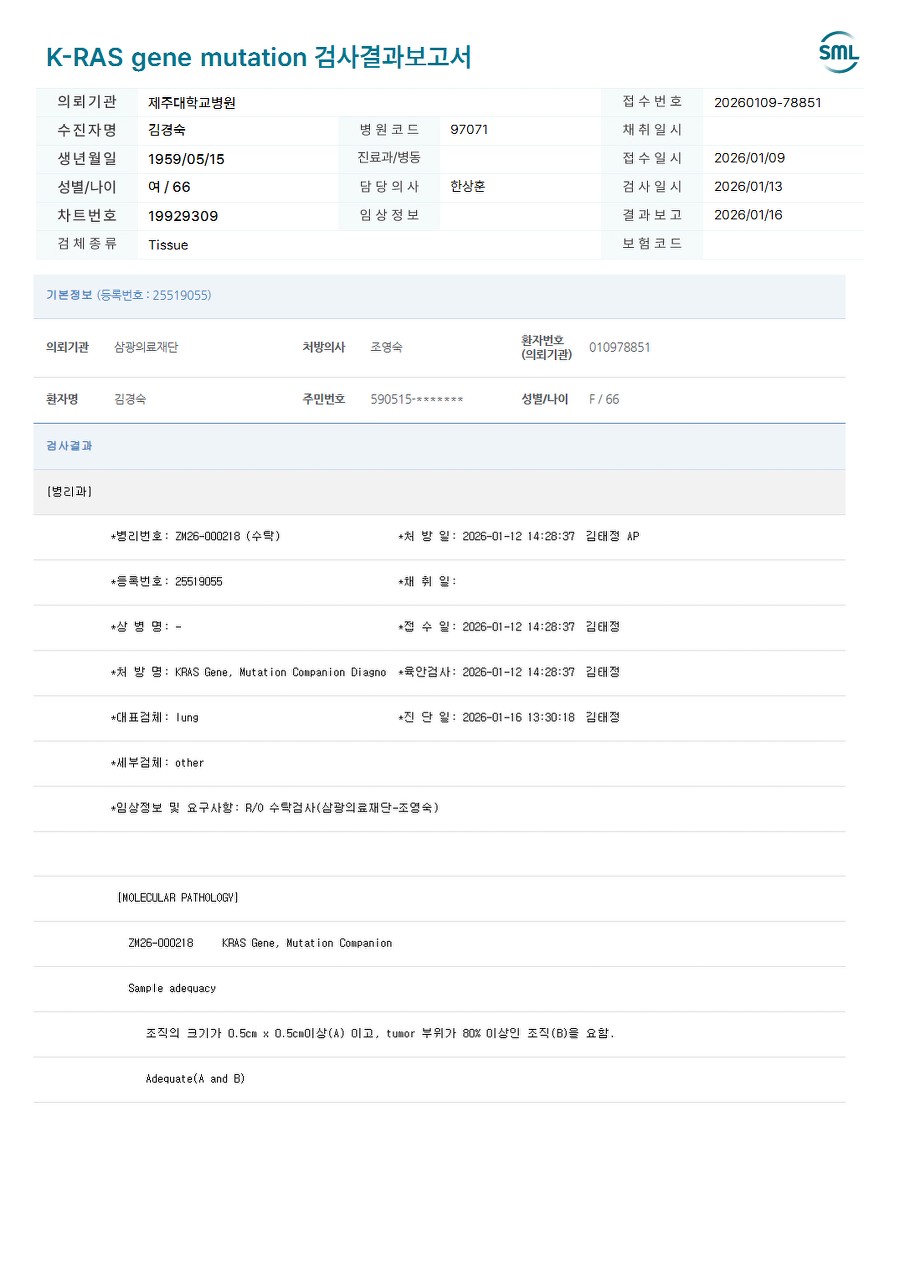This screenshot has height=1271, width=900.
Task: Click the line 'ZM26-000218 KRAS Gene, Mutation Companion'
Action: pos(260,943)
